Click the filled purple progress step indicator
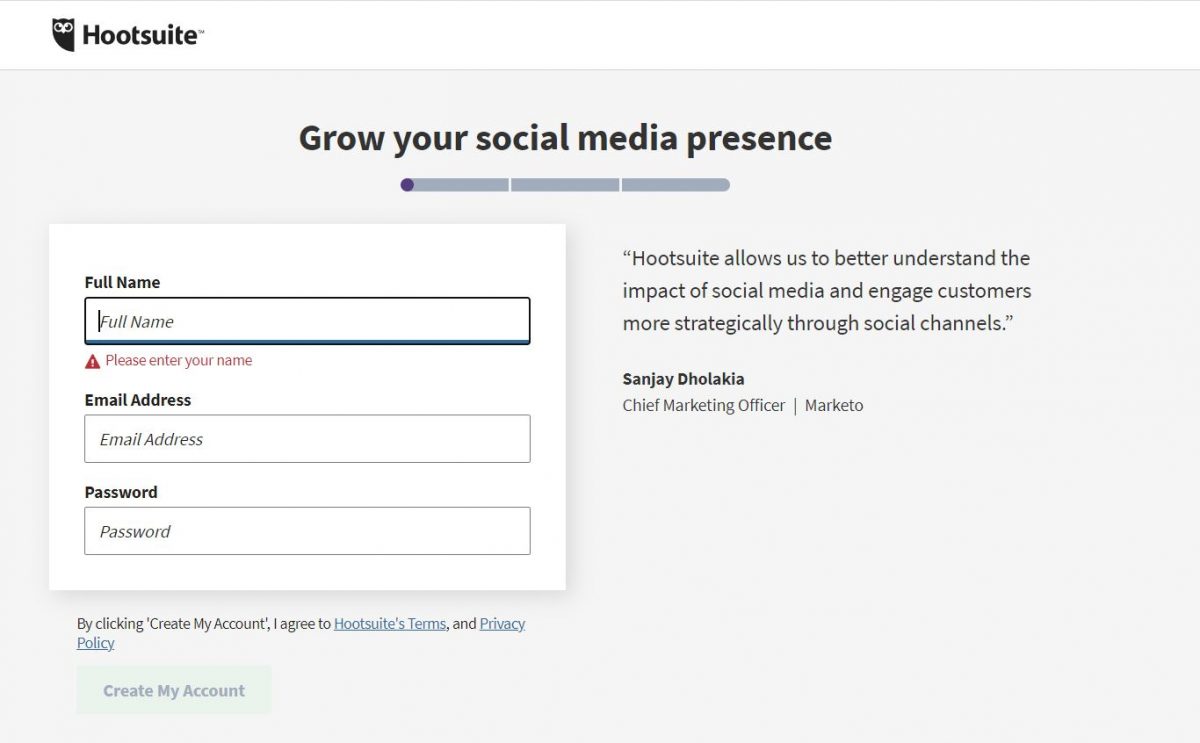The width and height of the screenshot is (1200, 743). [x=406, y=185]
